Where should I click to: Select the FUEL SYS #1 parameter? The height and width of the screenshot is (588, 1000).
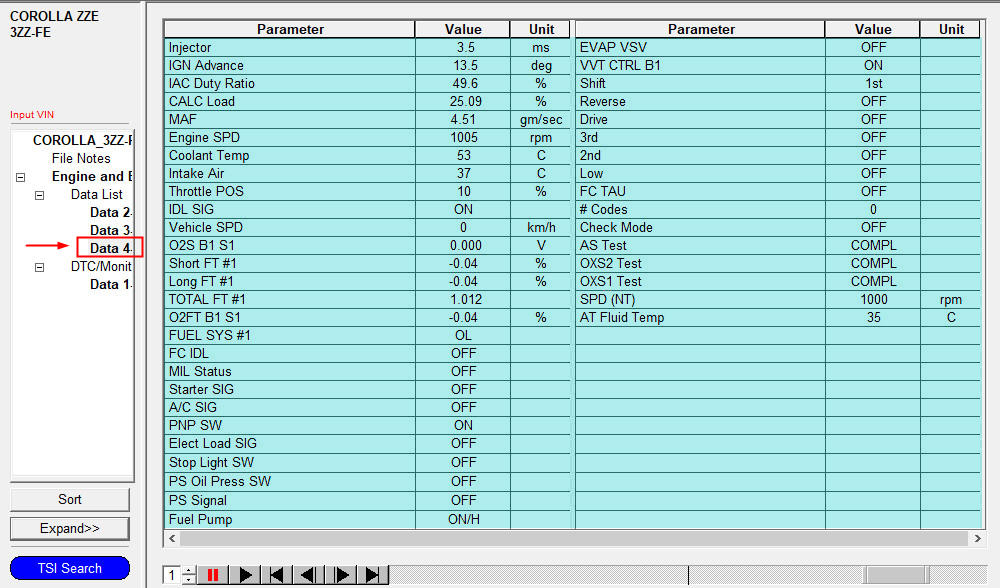290,335
